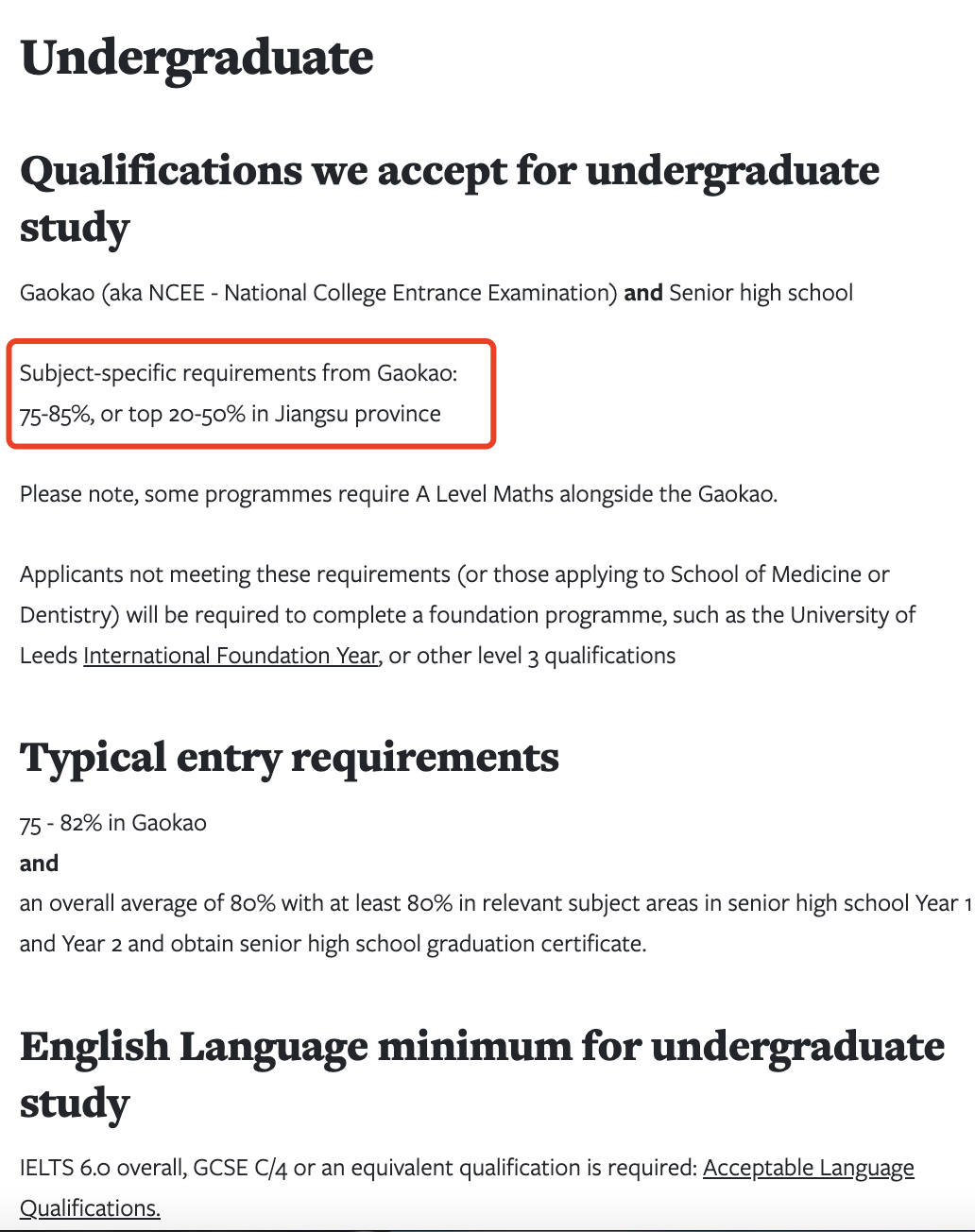Click the 'English Language minimum' heading
The image size is (975, 1232).
point(482,1075)
